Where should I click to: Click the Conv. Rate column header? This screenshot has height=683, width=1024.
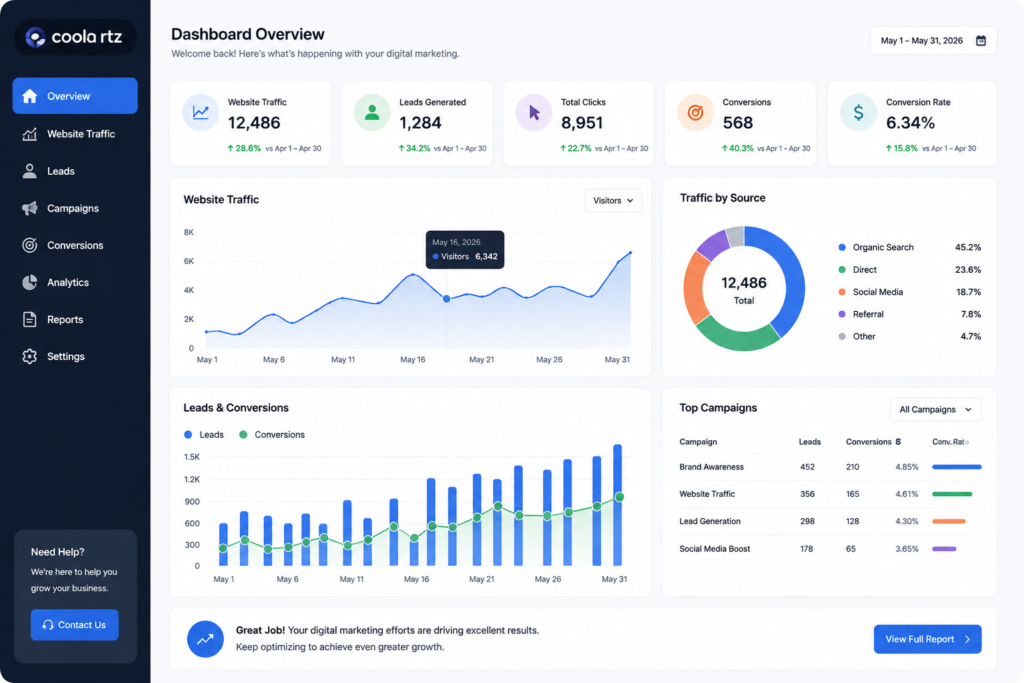click(950, 442)
